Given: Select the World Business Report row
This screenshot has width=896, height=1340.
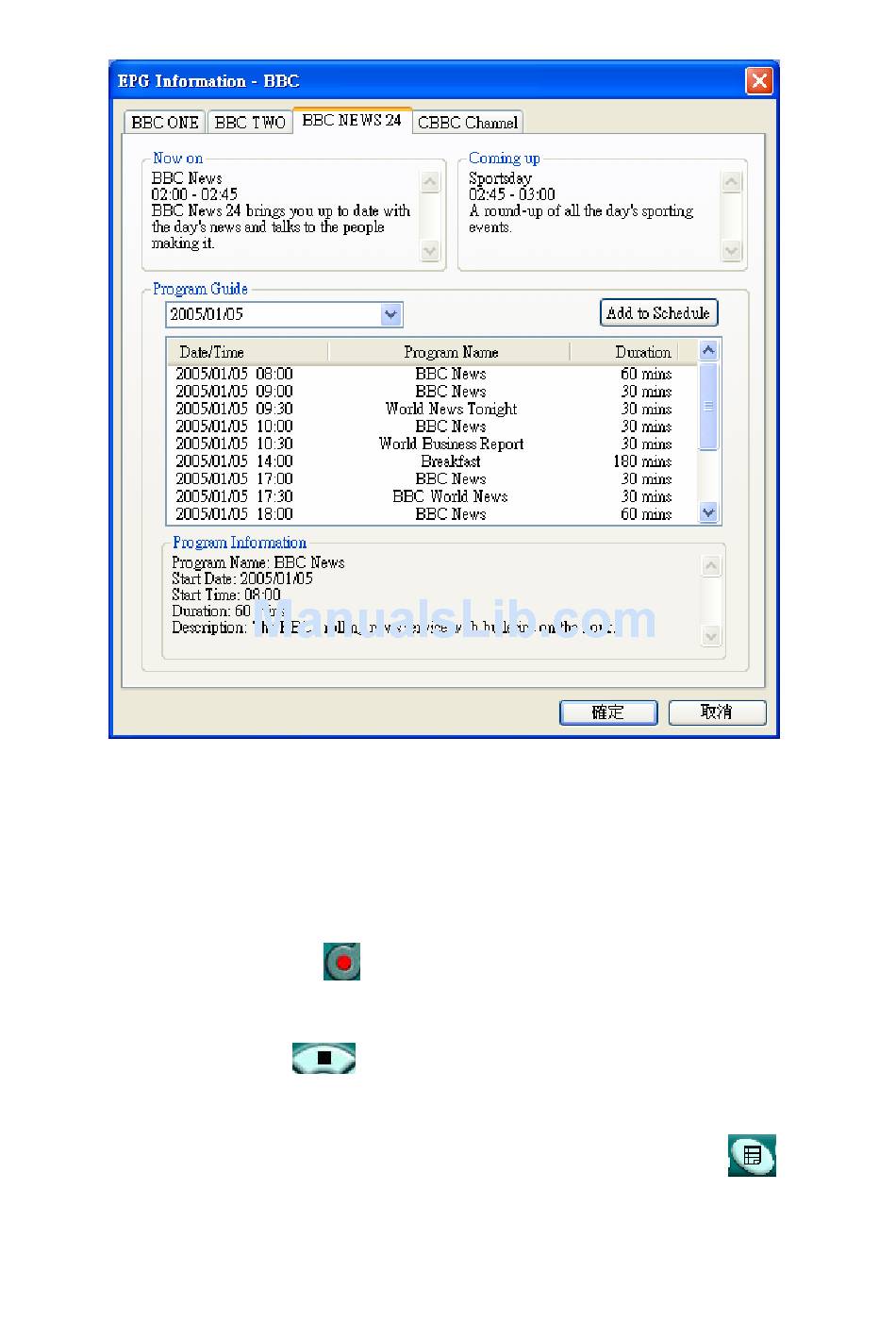Looking at the screenshot, I should point(432,444).
